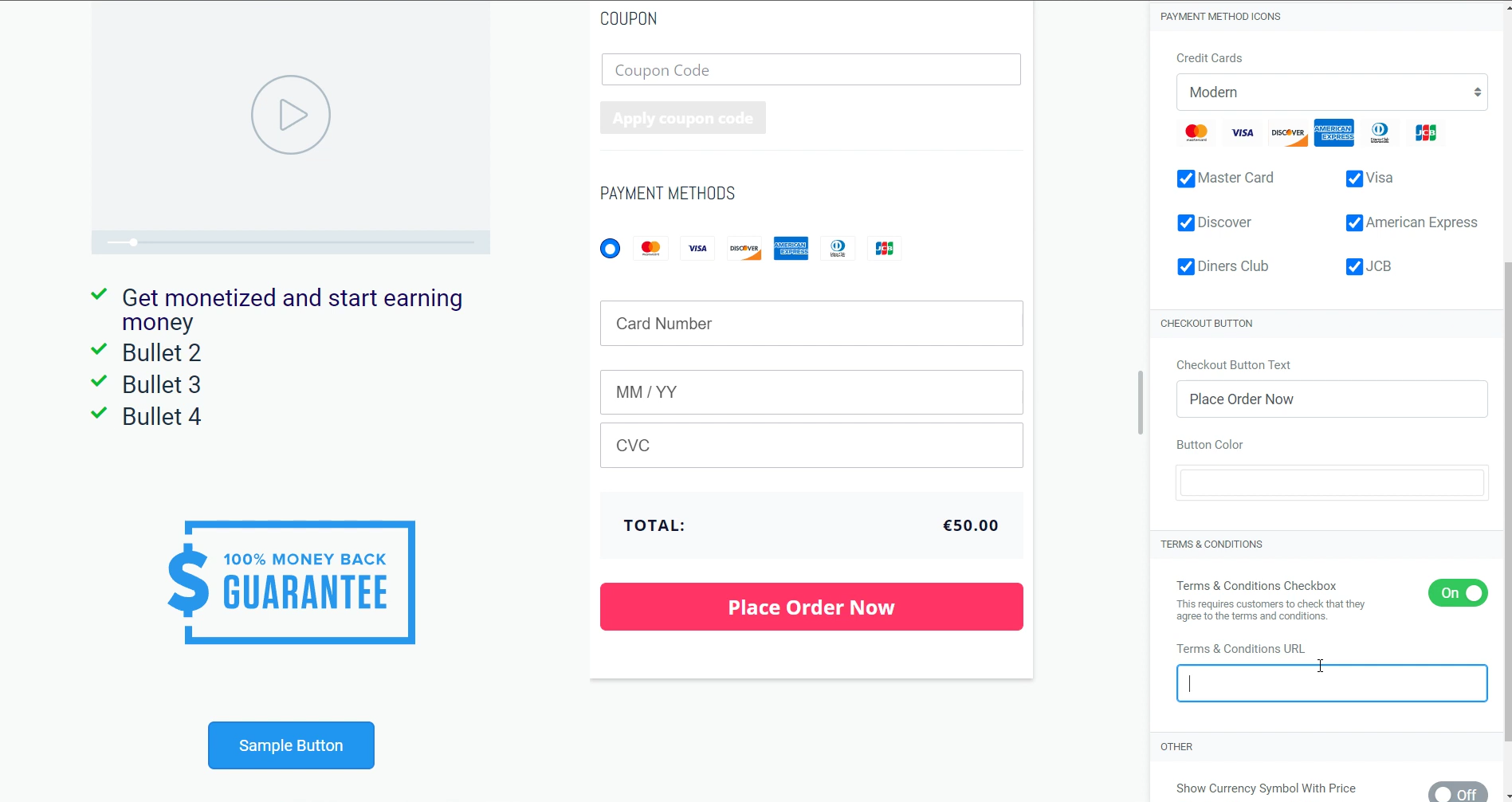This screenshot has width=1512, height=802.
Task: Click the Coupon Code input field
Action: click(811, 69)
